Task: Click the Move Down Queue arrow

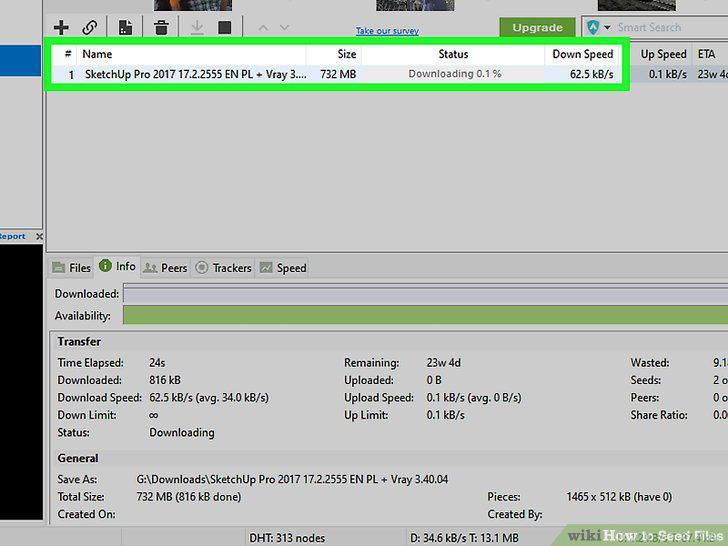Action: [285, 28]
